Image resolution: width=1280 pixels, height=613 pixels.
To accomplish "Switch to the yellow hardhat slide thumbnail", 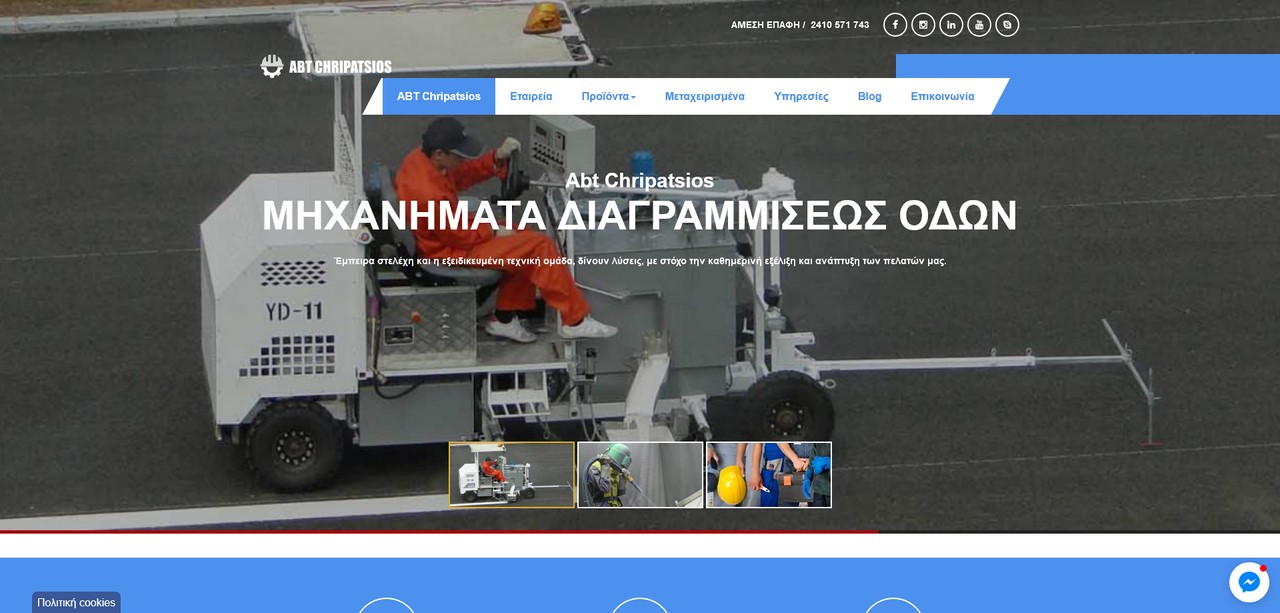I will point(768,475).
